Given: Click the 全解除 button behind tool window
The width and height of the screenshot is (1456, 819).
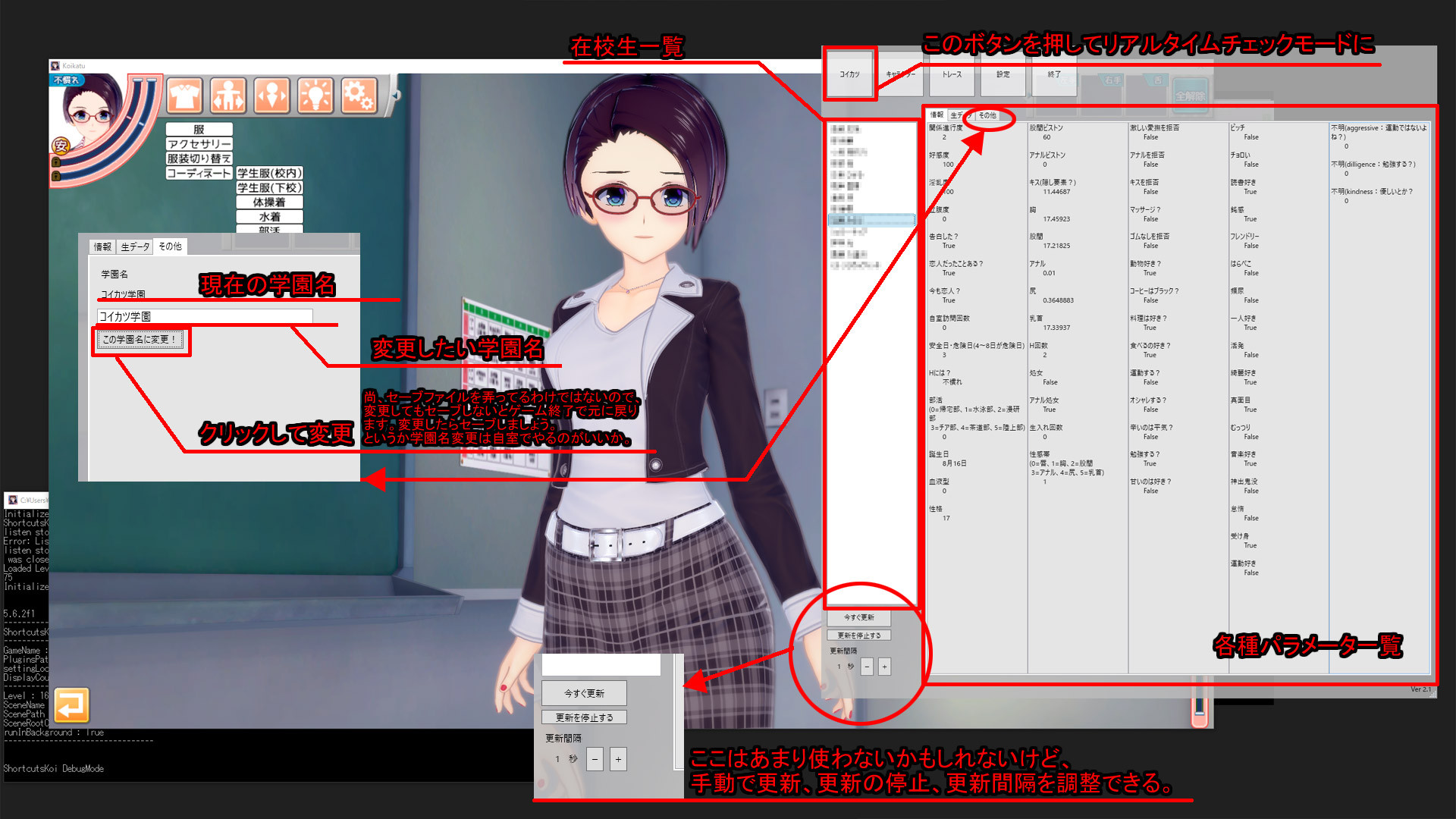Looking at the screenshot, I should click(x=1191, y=96).
